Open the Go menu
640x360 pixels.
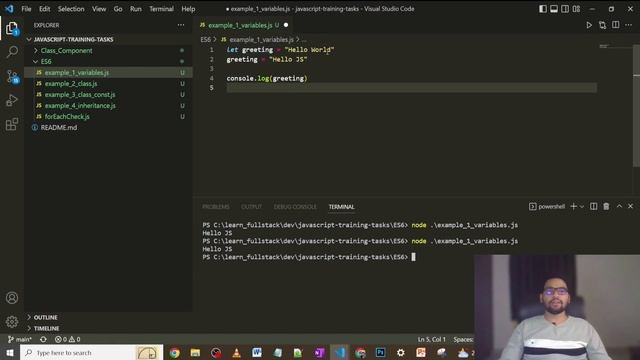pyautogui.click(x=118, y=9)
